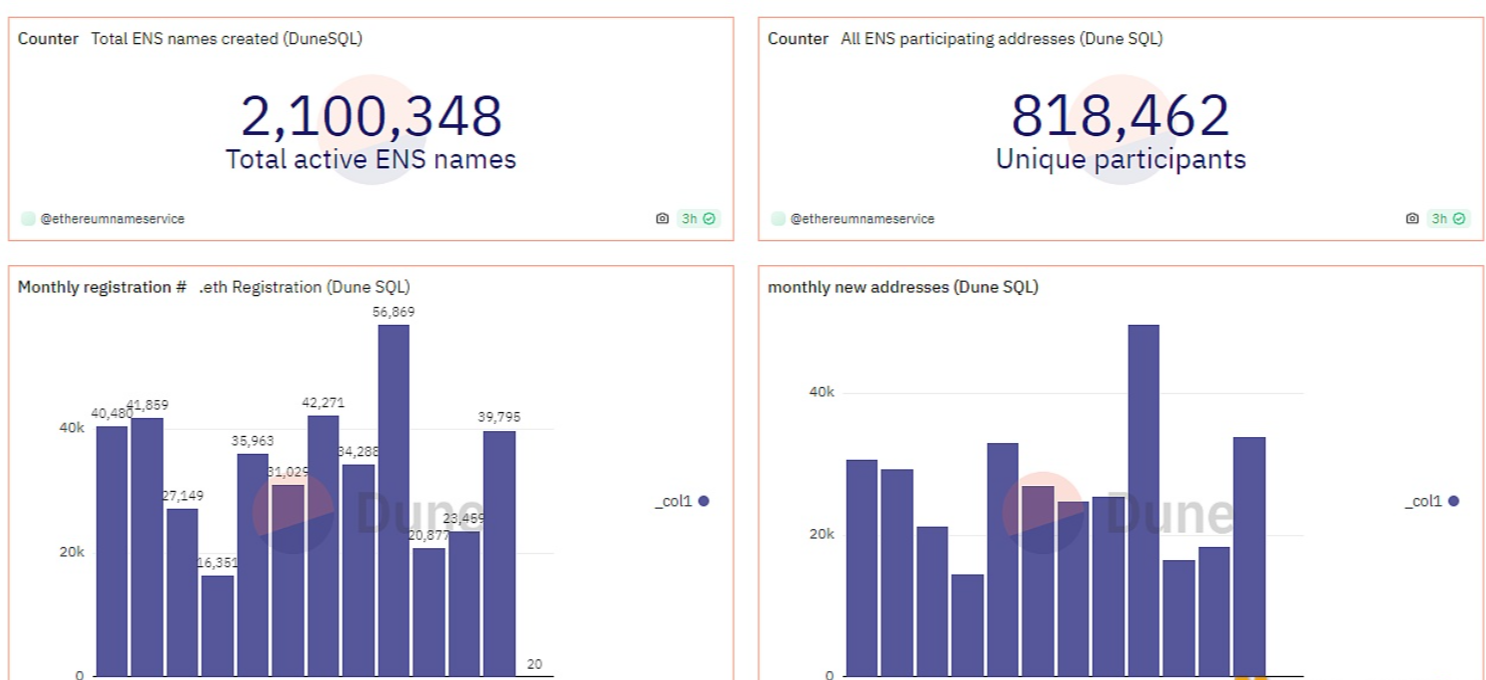Select the bar labeled 39,795 in registration chart
1486x680 pixels.
[x=499, y=553]
